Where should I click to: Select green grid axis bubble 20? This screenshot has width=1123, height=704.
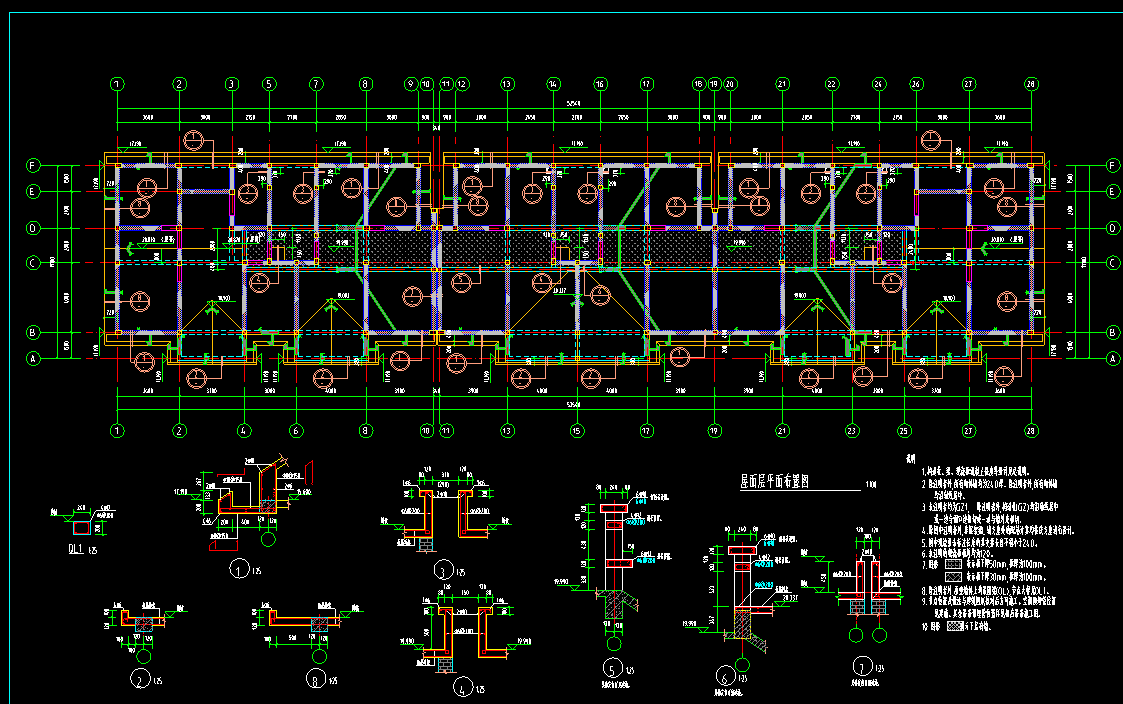coord(731,84)
